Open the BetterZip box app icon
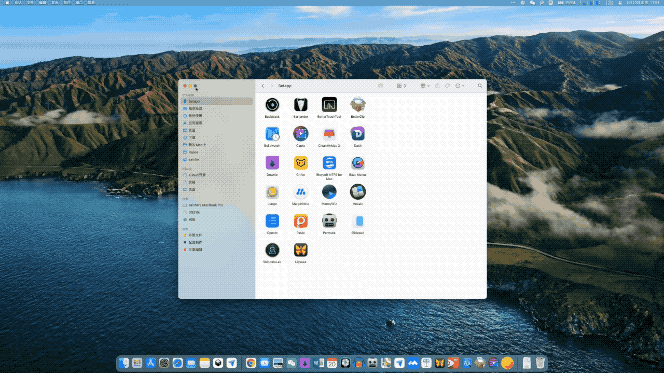 [358, 105]
